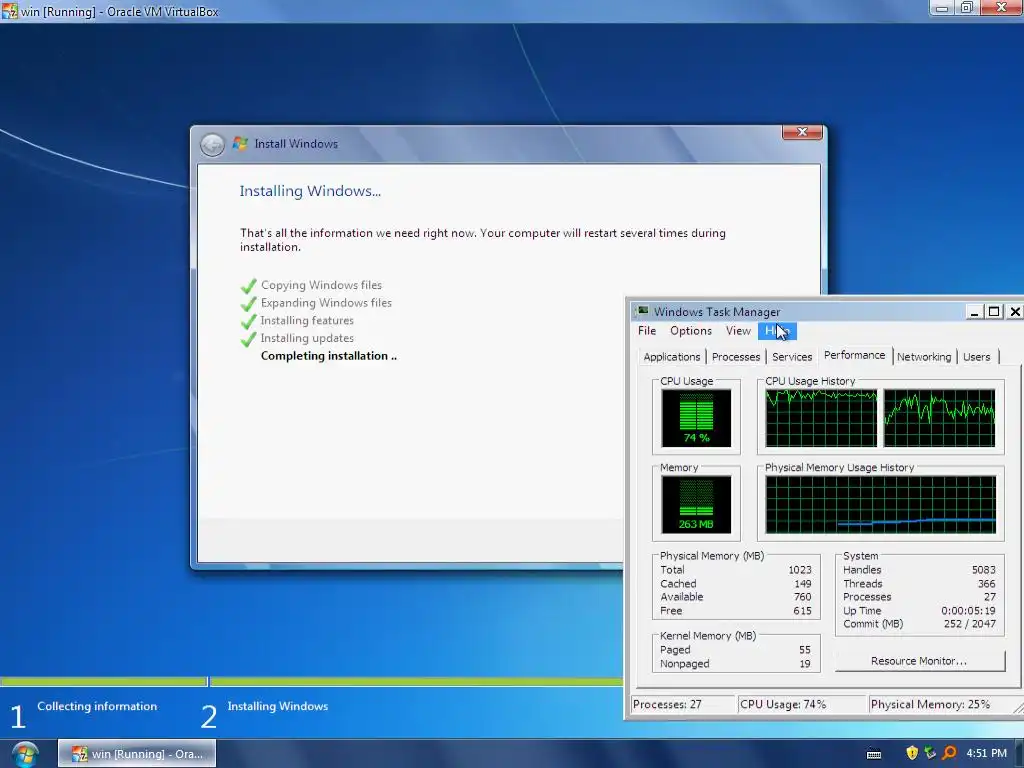
Task: Click the Available memory value 760
Action: pyautogui.click(x=803, y=597)
